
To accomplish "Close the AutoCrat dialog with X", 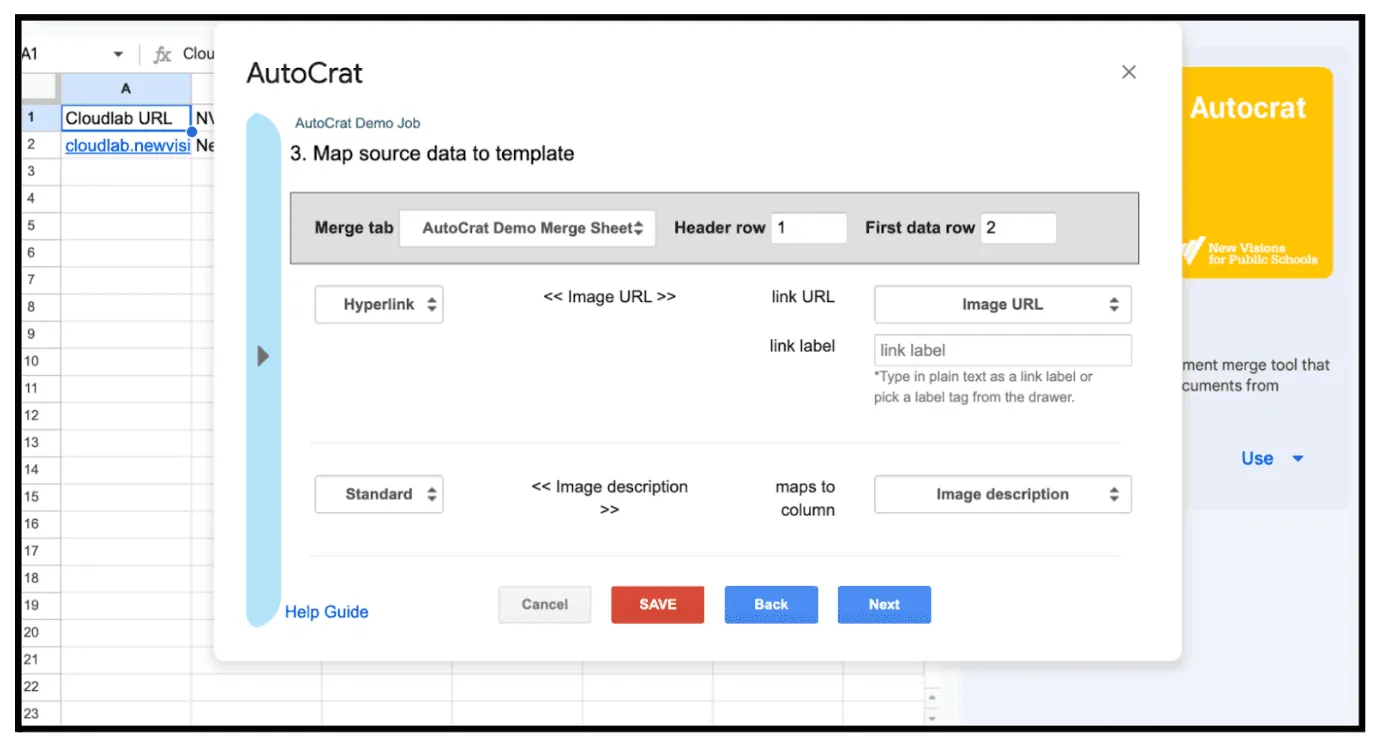I will [x=1129, y=72].
